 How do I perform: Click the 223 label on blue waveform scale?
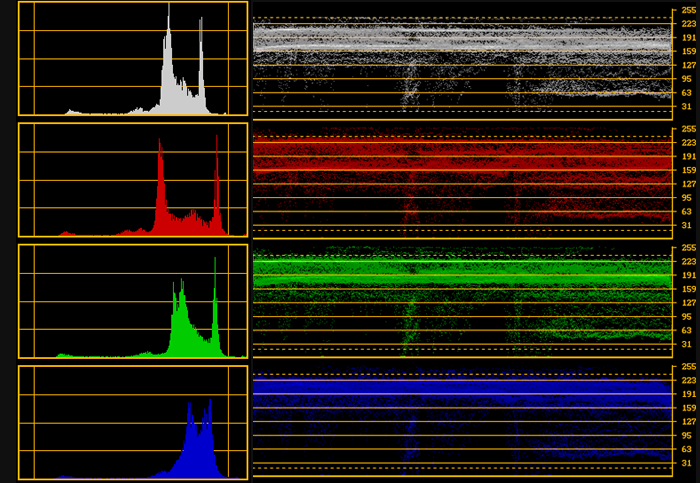click(689, 380)
